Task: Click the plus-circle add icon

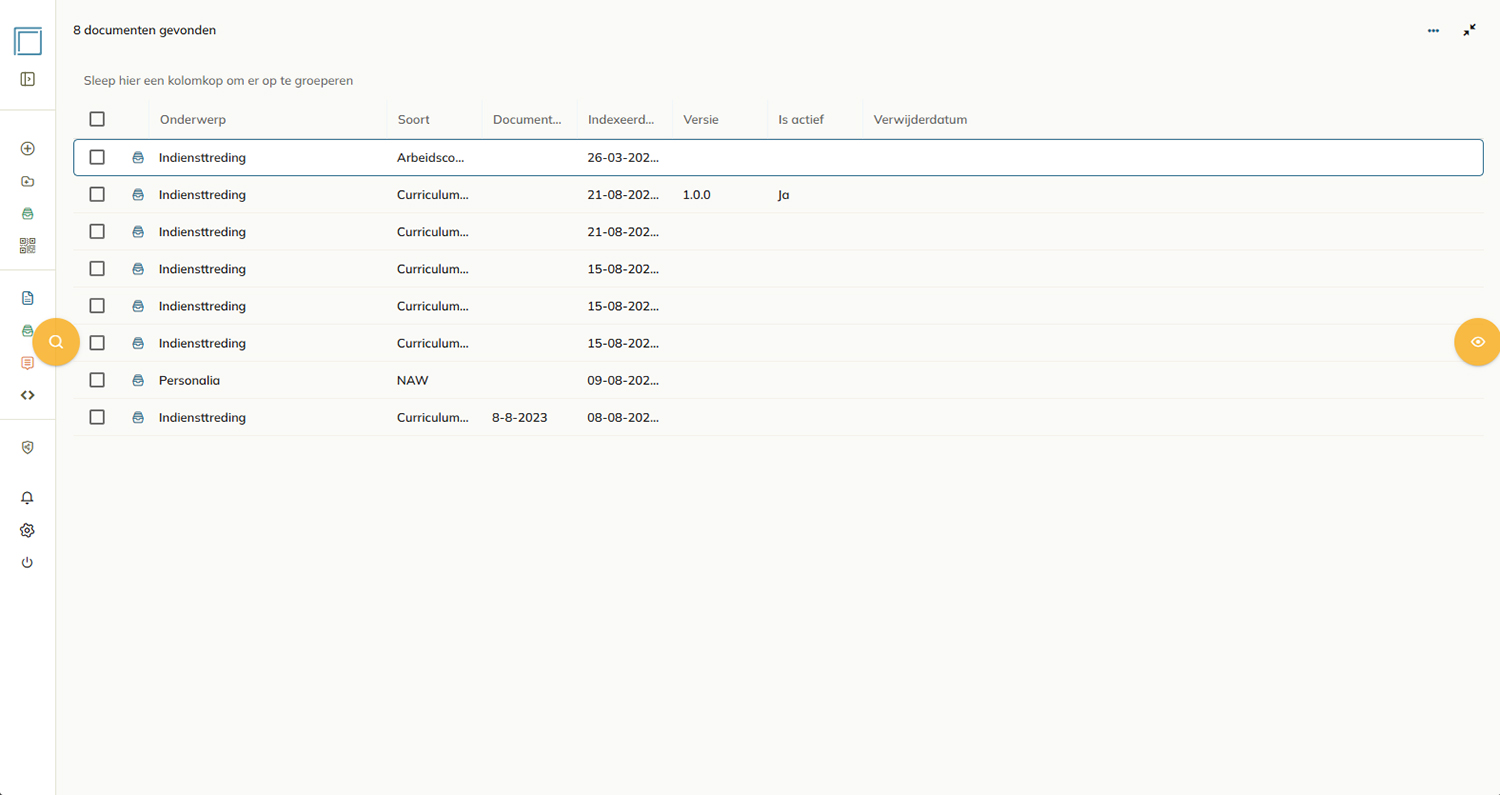Action: pyautogui.click(x=27, y=148)
